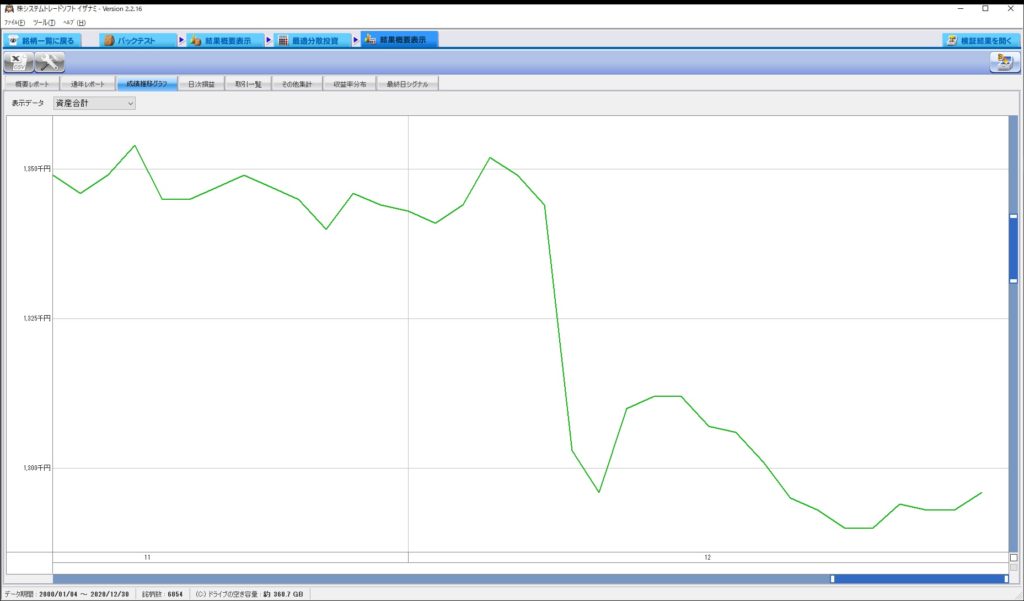1024x601 pixels.
Task: Click the バックテスト step icon
Action: pos(109,40)
